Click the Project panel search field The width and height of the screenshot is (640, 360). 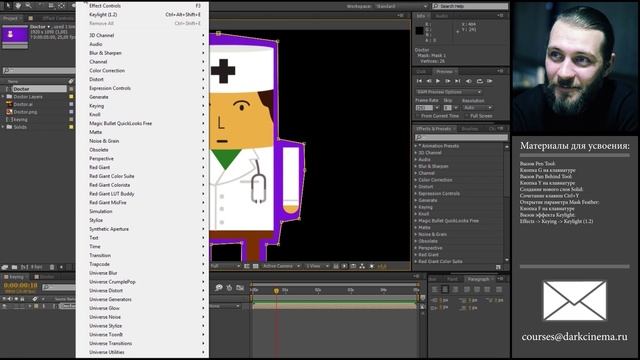point(39,71)
